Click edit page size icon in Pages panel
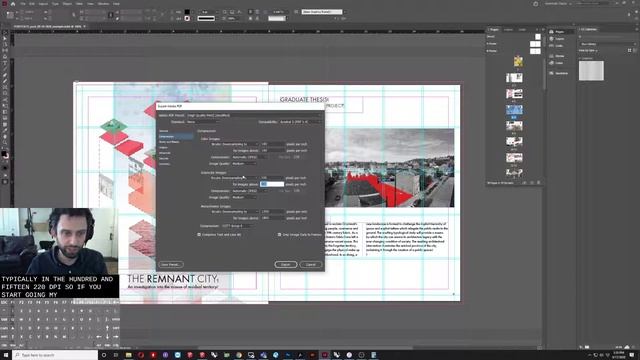 coord(524,183)
